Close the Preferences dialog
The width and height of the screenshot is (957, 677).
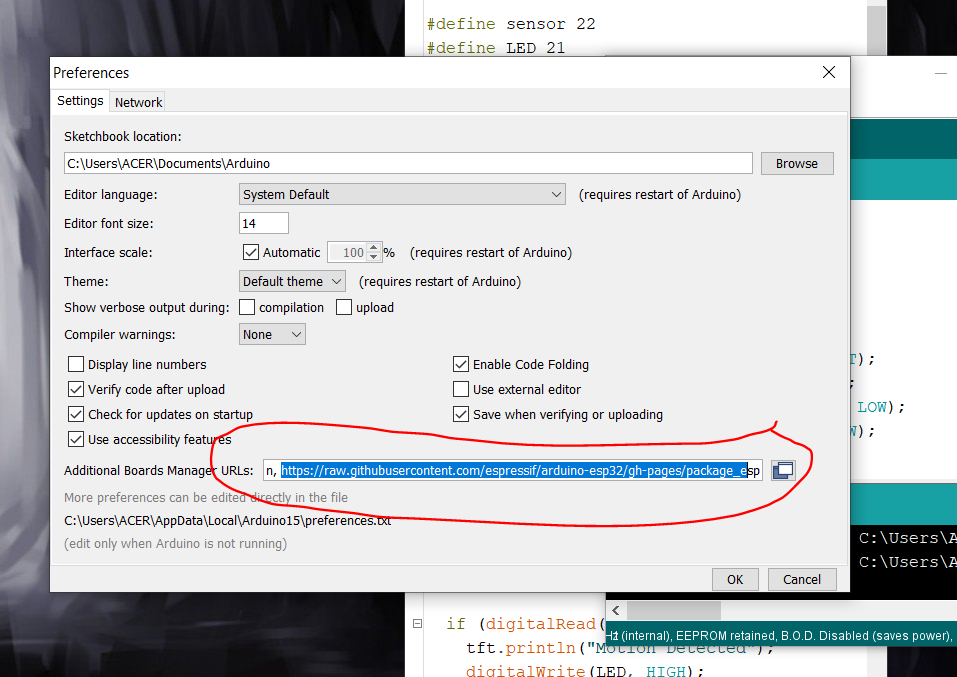pos(828,72)
